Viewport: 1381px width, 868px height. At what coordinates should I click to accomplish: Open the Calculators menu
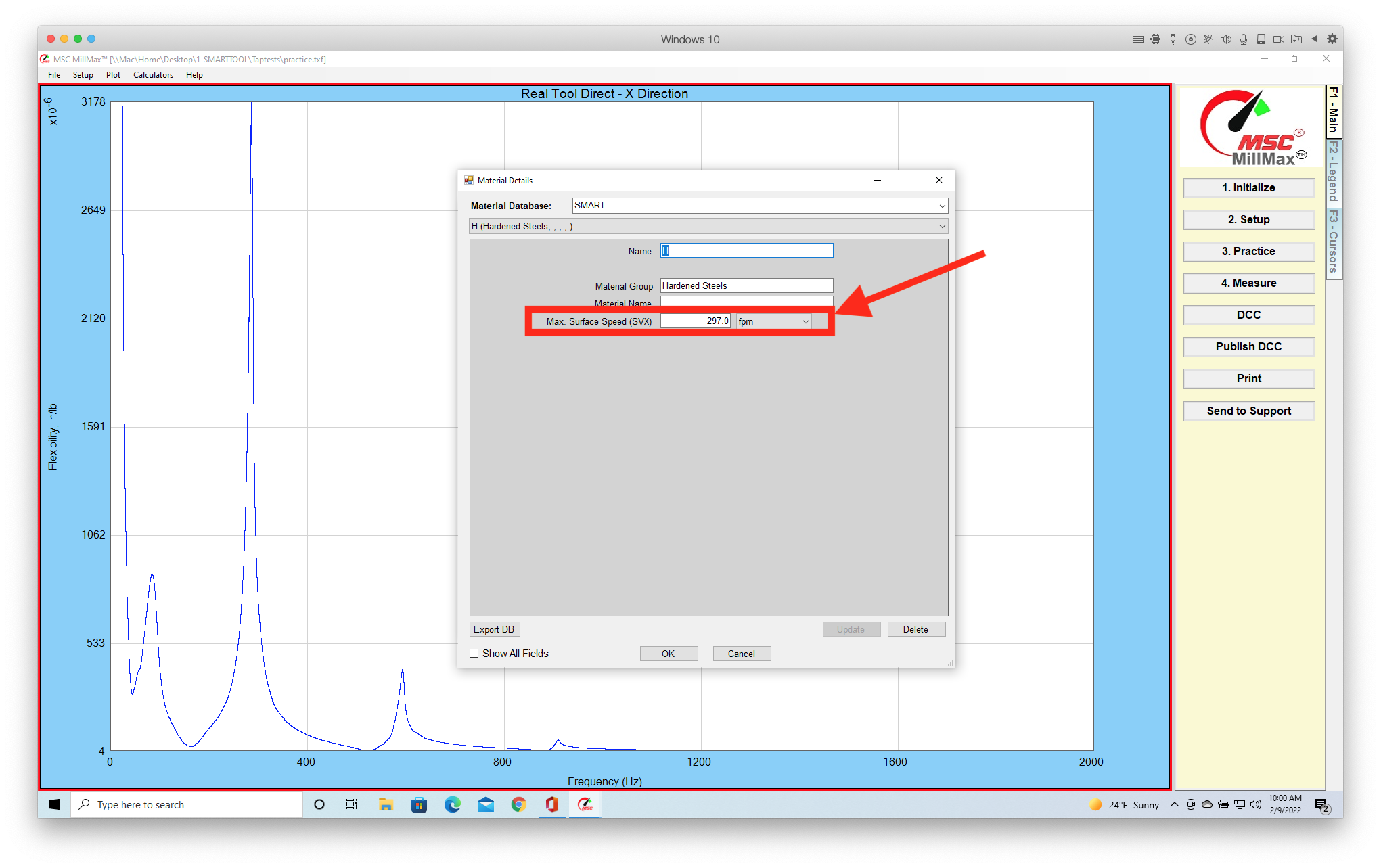point(153,75)
